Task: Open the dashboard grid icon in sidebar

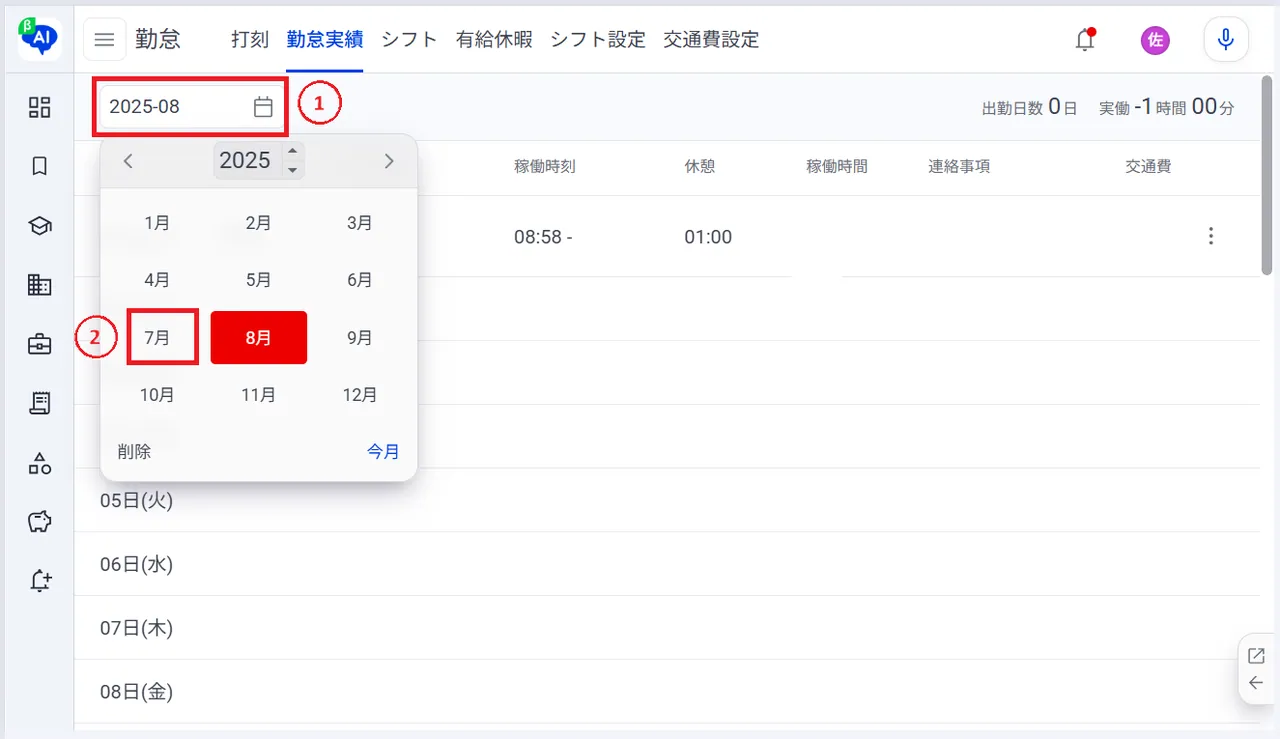Action: [x=39, y=107]
